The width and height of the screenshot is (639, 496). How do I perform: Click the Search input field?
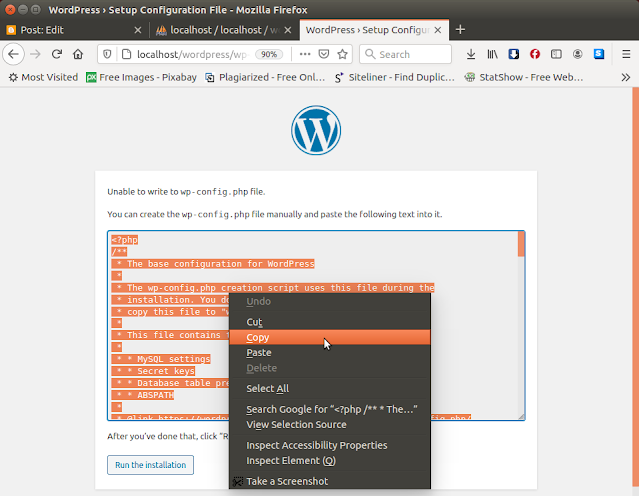pos(405,54)
